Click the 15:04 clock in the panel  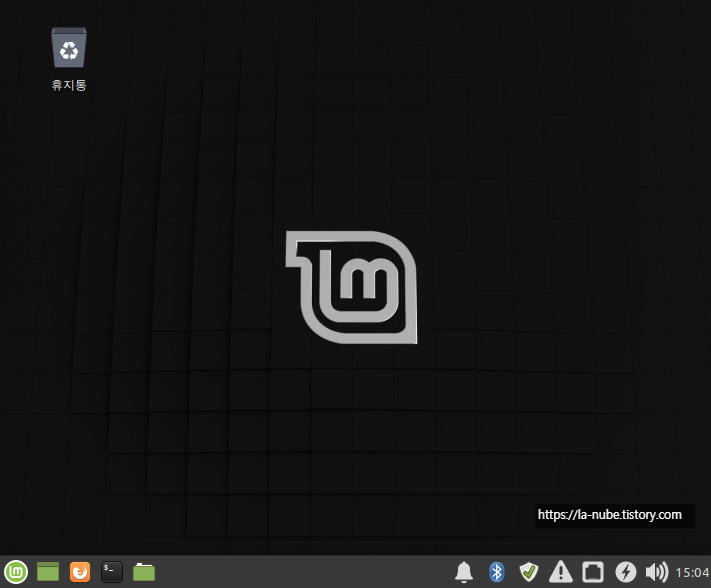tap(692, 573)
